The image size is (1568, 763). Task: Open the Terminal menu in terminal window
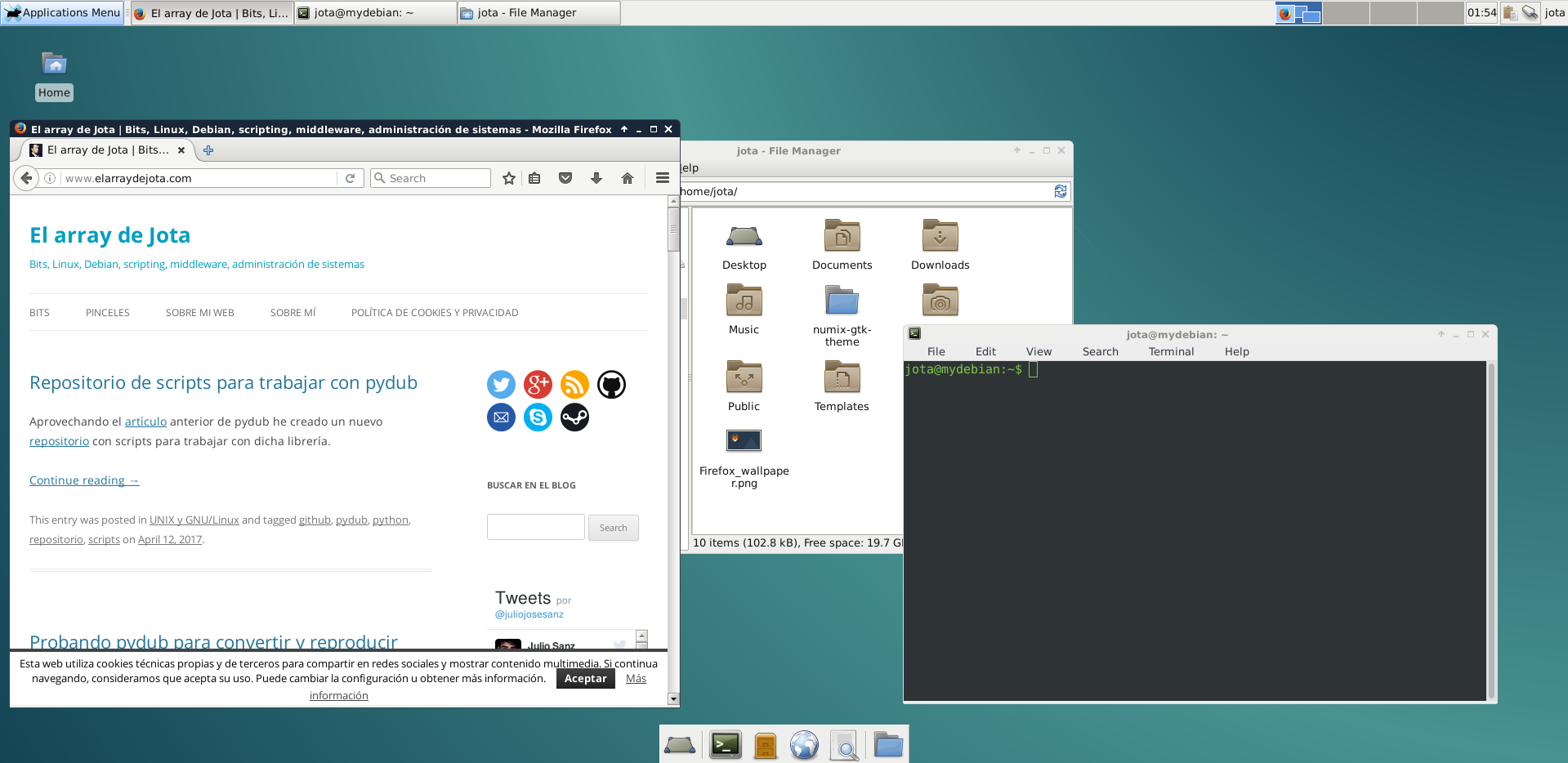1171,351
